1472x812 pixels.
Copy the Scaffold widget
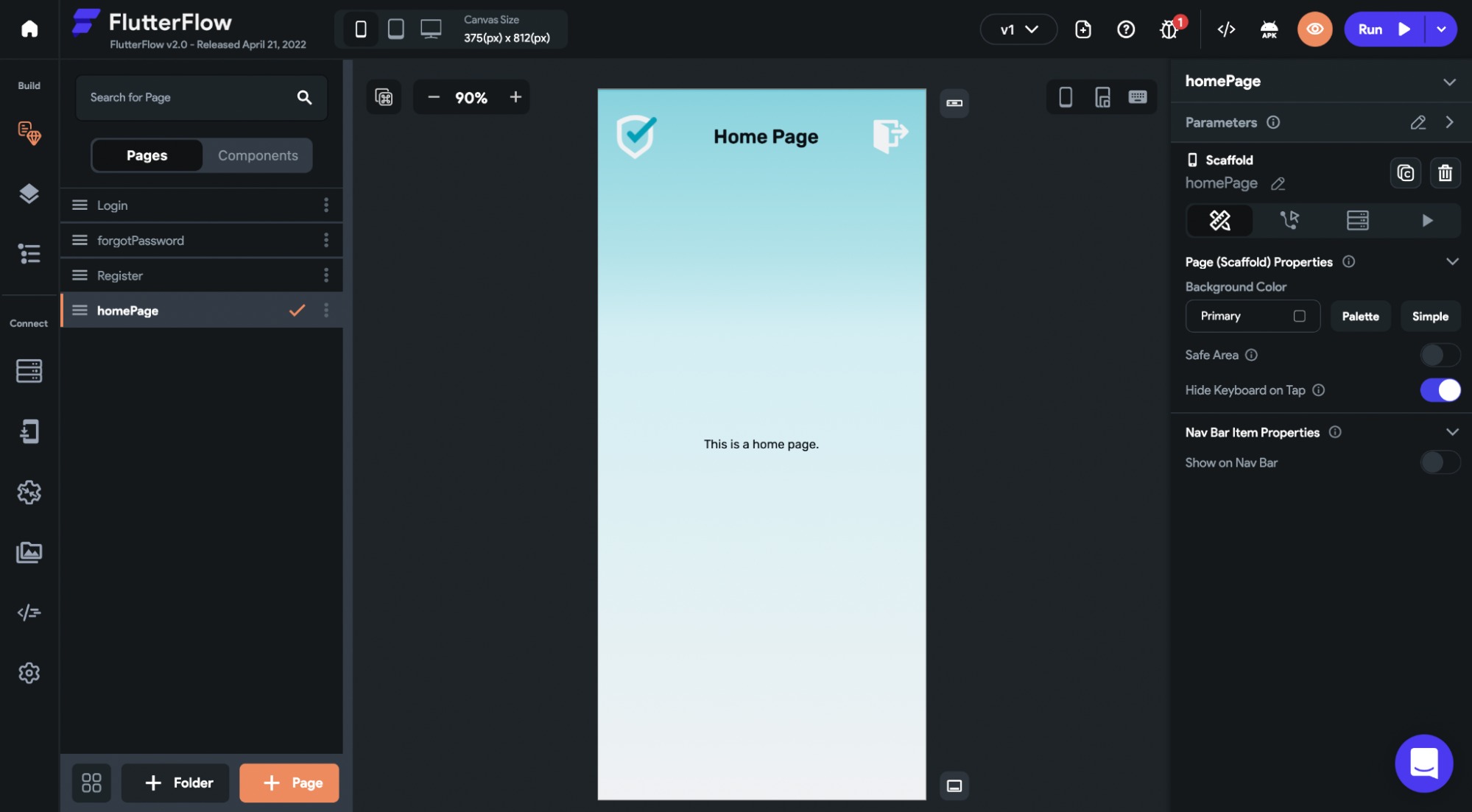pyautogui.click(x=1406, y=173)
